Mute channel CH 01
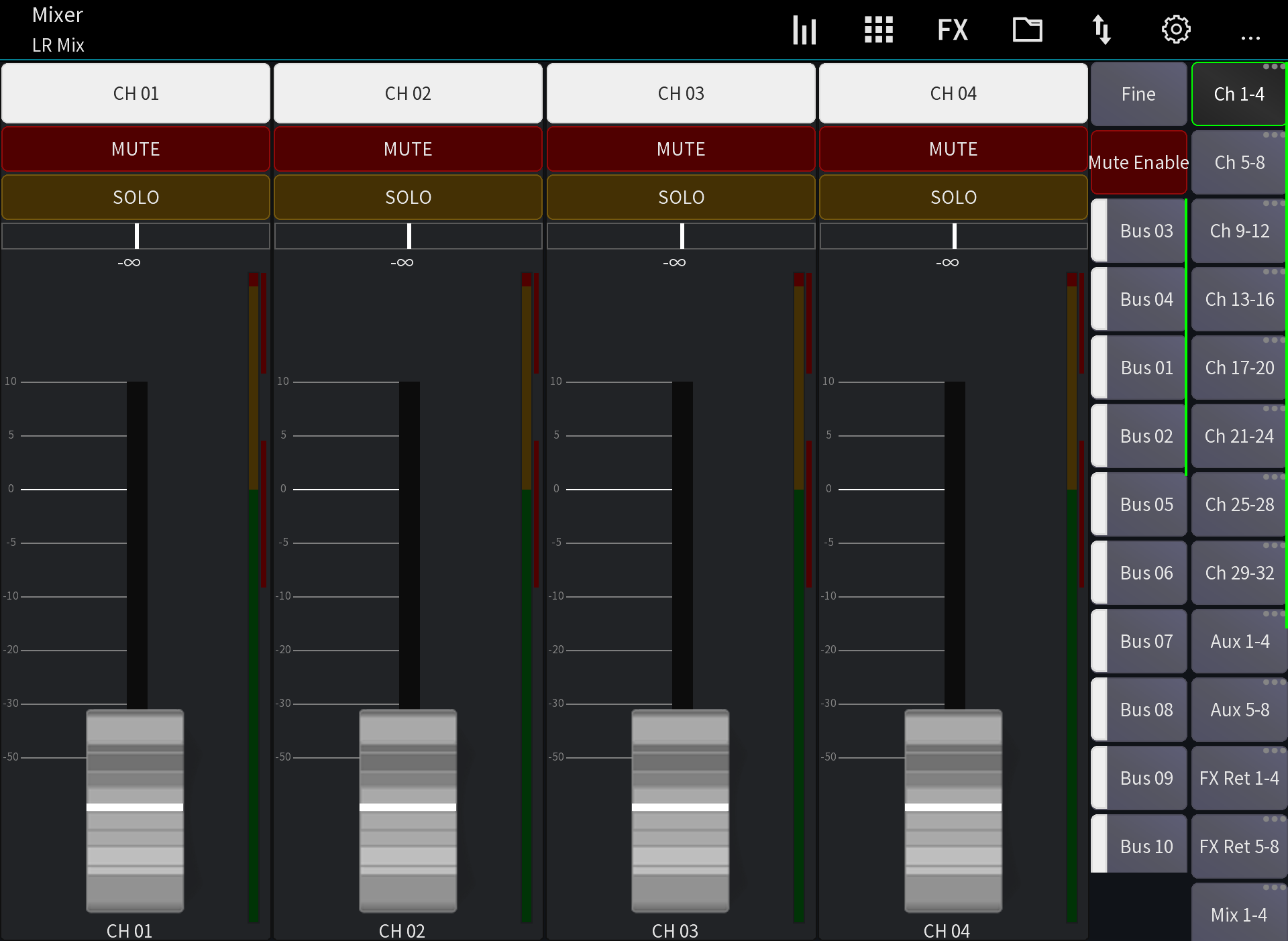The image size is (1288, 941). [136, 149]
